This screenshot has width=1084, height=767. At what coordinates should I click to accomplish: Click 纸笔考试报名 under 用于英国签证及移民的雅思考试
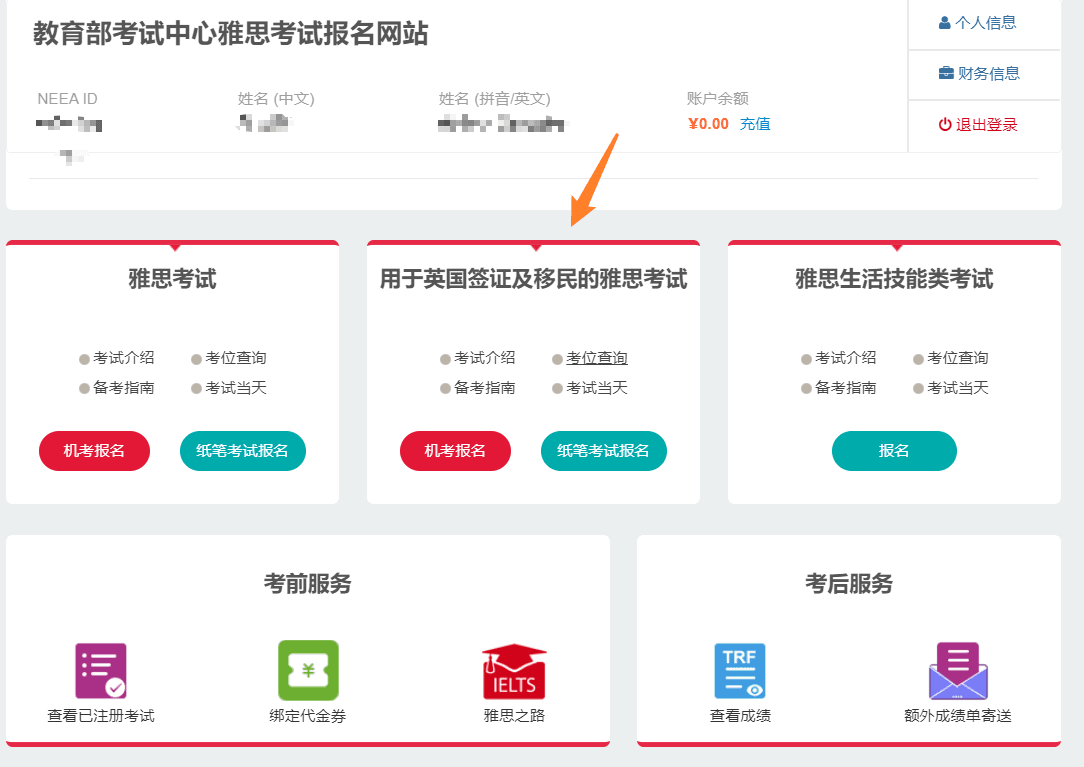pyautogui.click(x=604, y=451)
